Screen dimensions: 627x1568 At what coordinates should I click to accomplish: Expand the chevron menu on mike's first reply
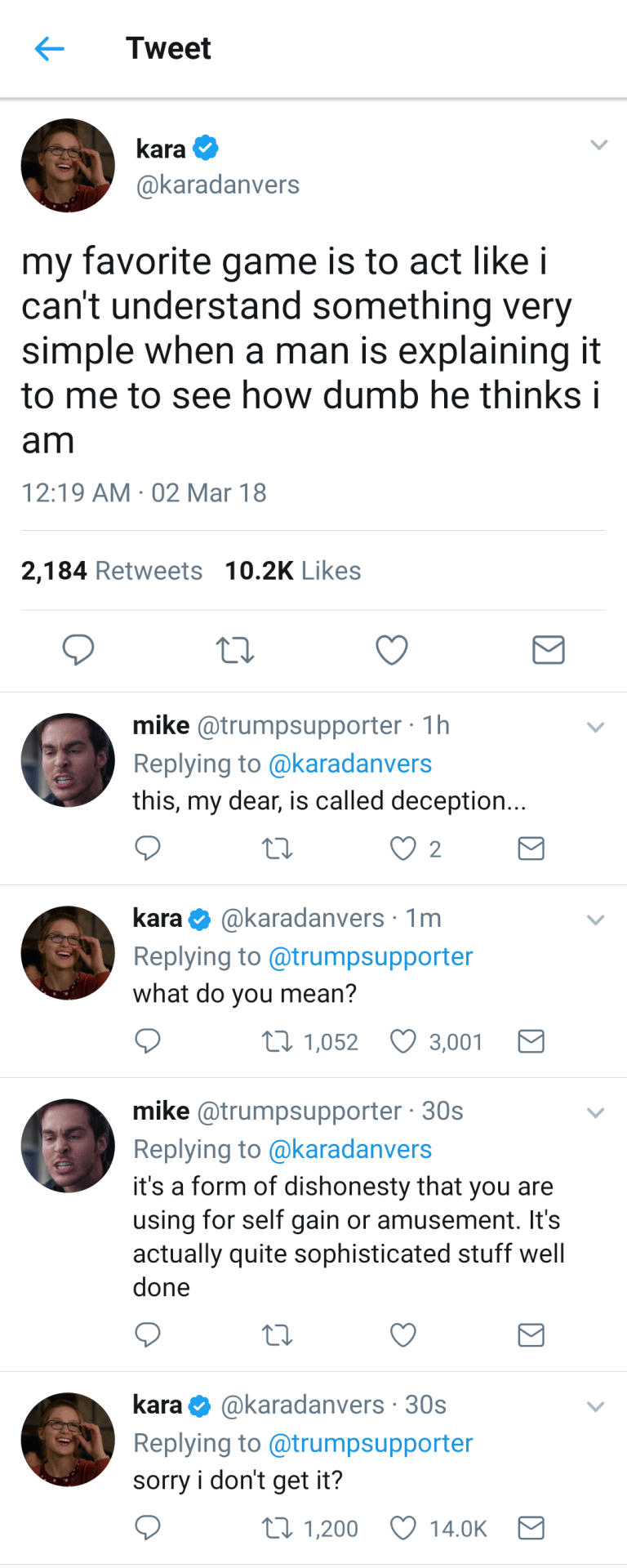click(596, 727)
